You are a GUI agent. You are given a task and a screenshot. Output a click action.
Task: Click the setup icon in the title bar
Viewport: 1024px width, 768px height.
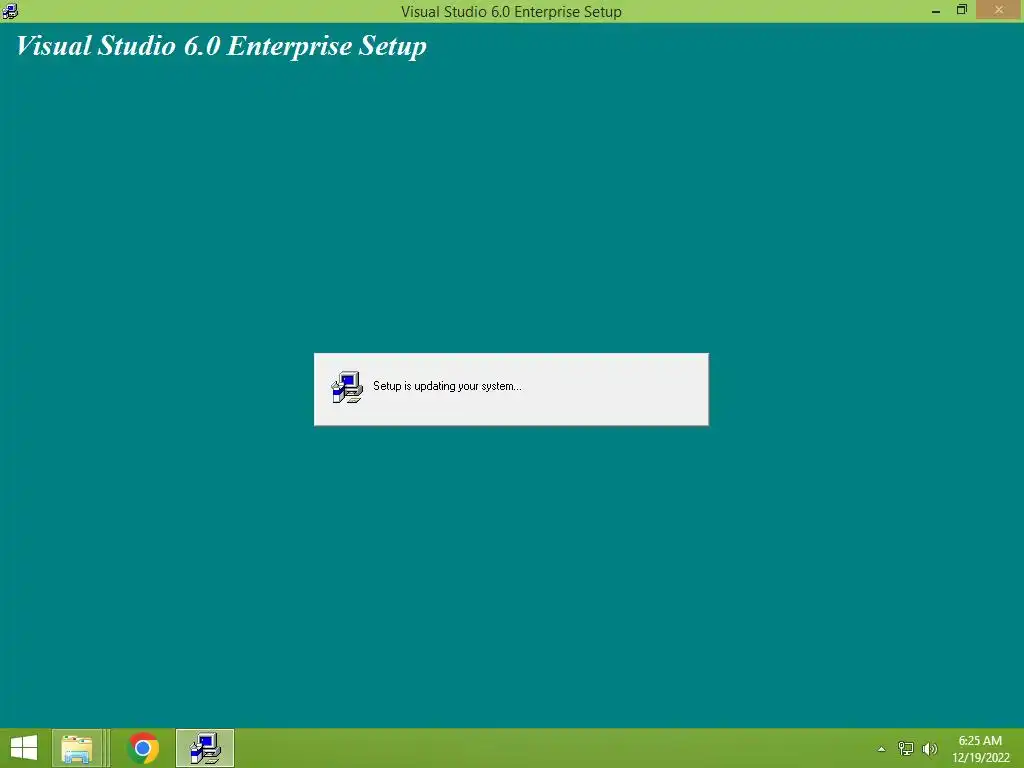coord(10,10)
